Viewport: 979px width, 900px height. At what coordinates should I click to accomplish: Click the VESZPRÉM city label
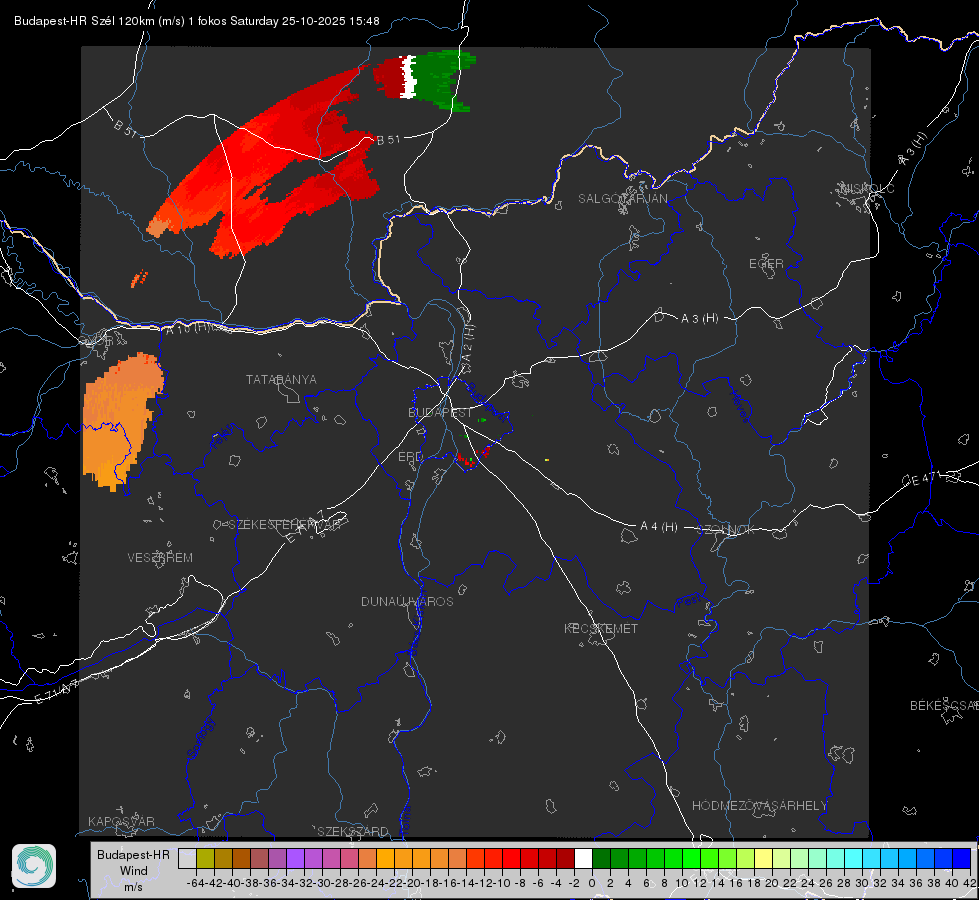[160, 558]
